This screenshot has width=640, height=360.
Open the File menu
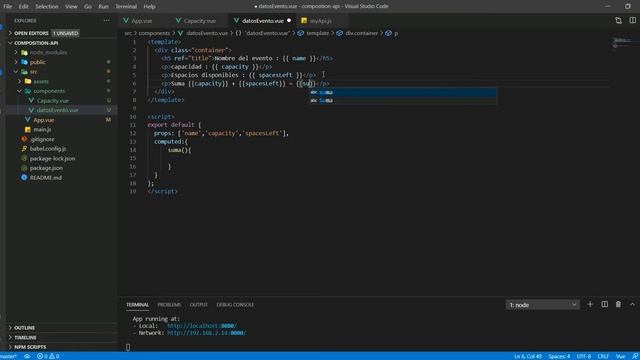pos(8,6)
